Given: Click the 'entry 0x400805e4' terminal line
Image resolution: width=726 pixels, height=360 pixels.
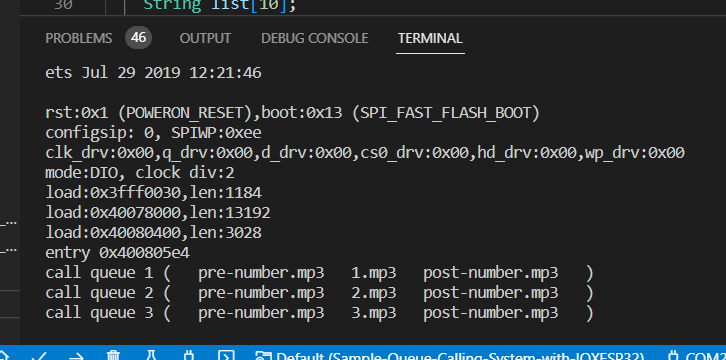Looking at the screenshot, I should (x=118, y=253).
